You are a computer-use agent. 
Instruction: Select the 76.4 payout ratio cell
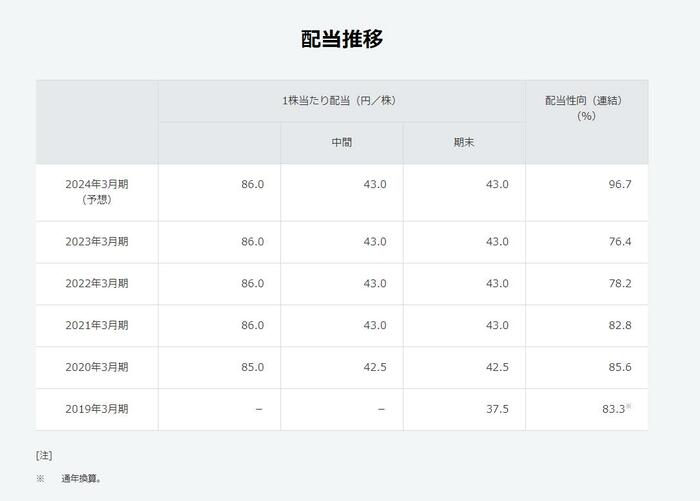[x=619, y=242]
